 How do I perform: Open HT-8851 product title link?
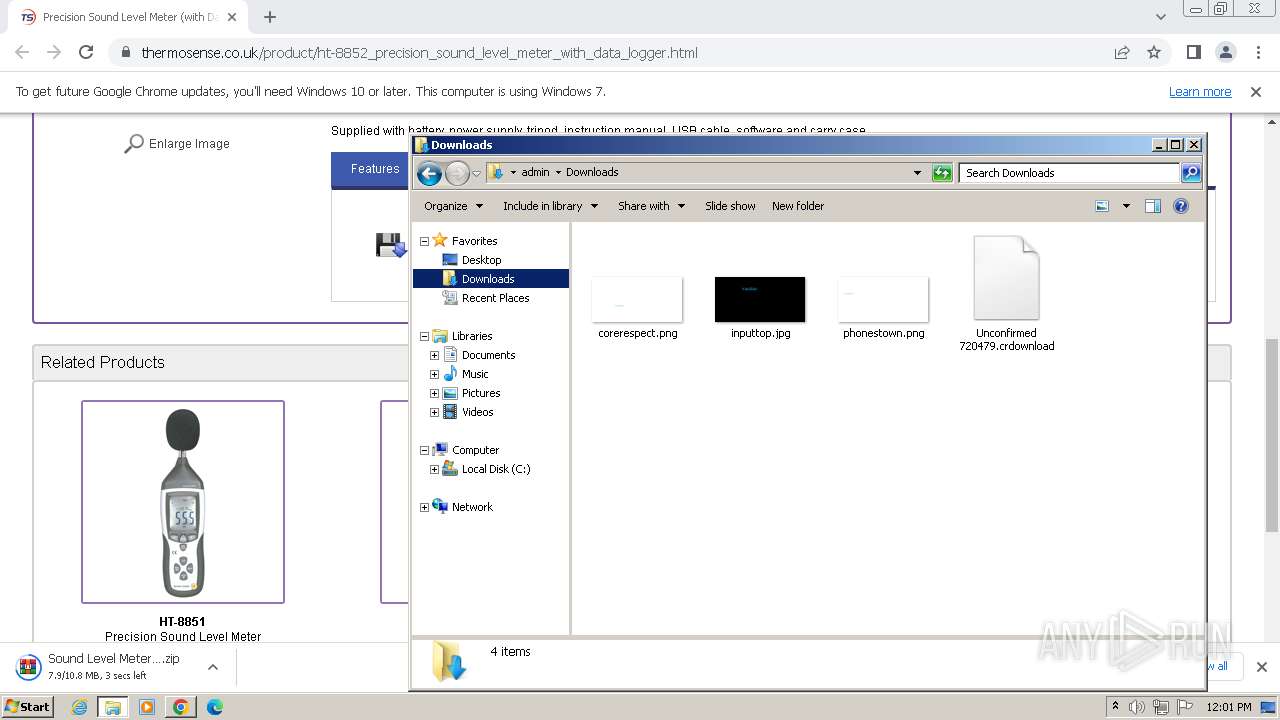point(182,622)
